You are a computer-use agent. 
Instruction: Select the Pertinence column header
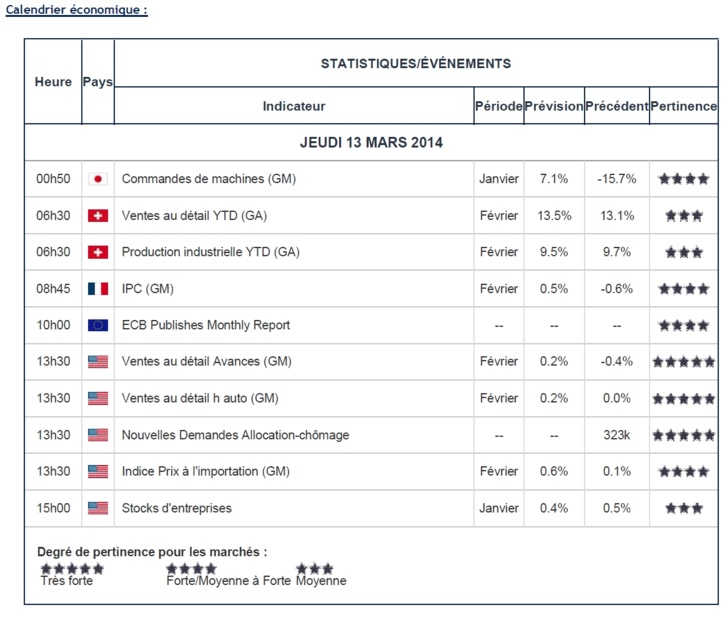point(684,106)
